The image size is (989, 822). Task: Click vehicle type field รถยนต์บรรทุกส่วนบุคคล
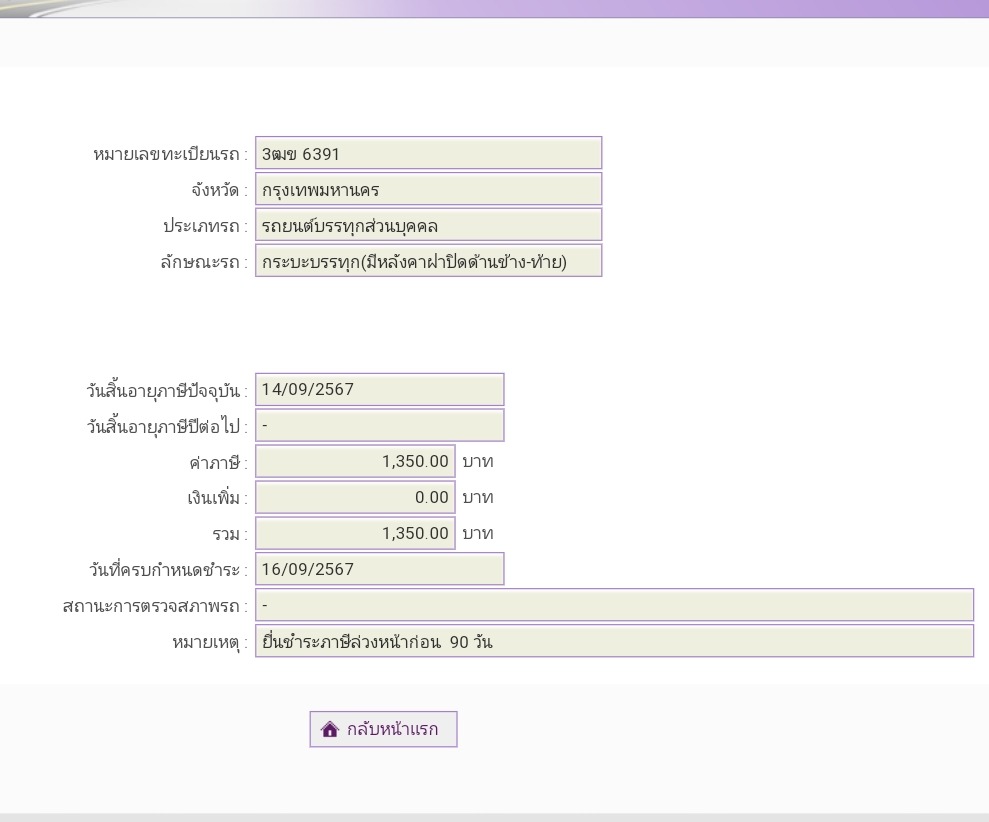428,225
